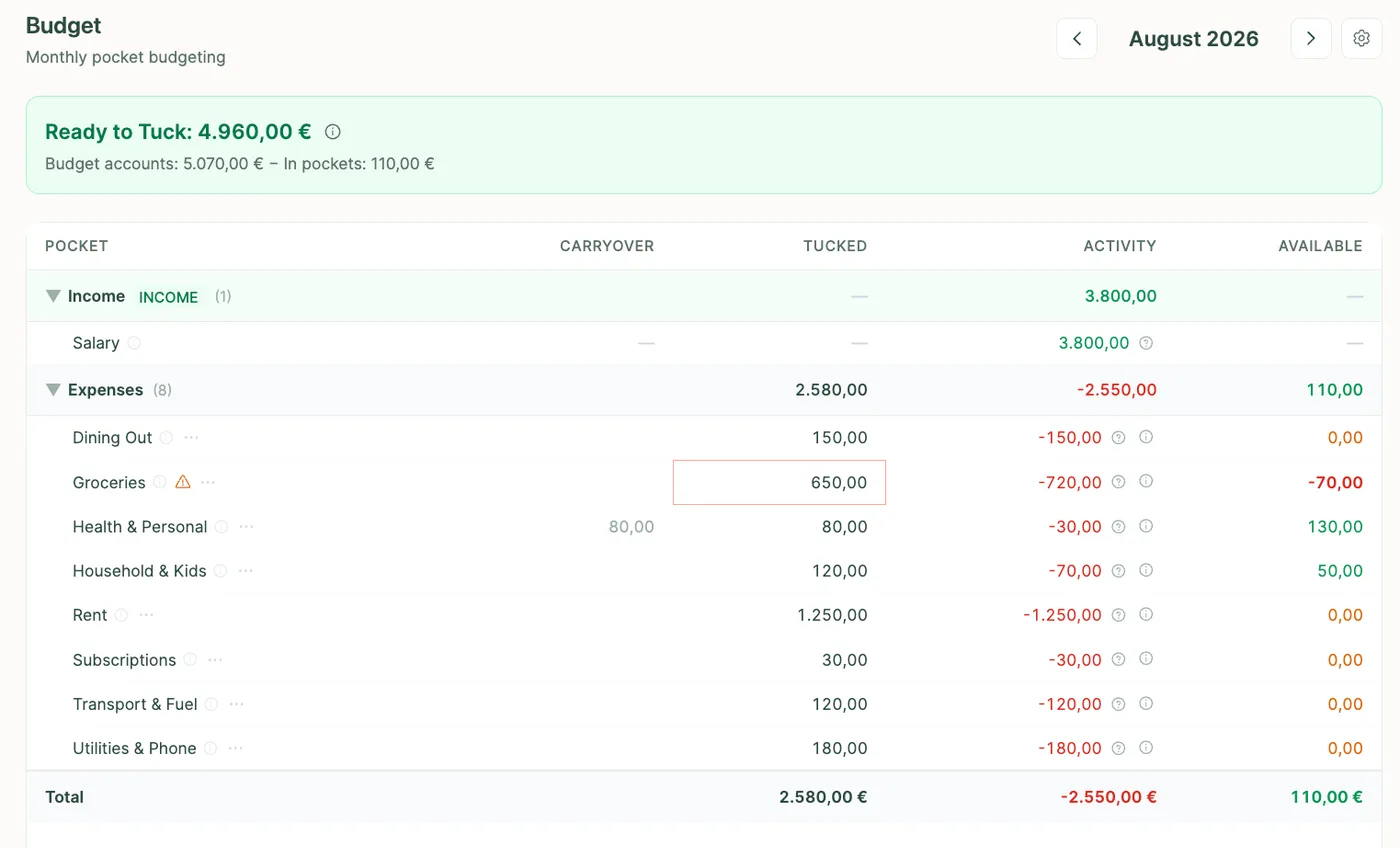The image size is (1400, 848).
Task: Open three-dot menu for Dining Out
Action: coord(192,437)
